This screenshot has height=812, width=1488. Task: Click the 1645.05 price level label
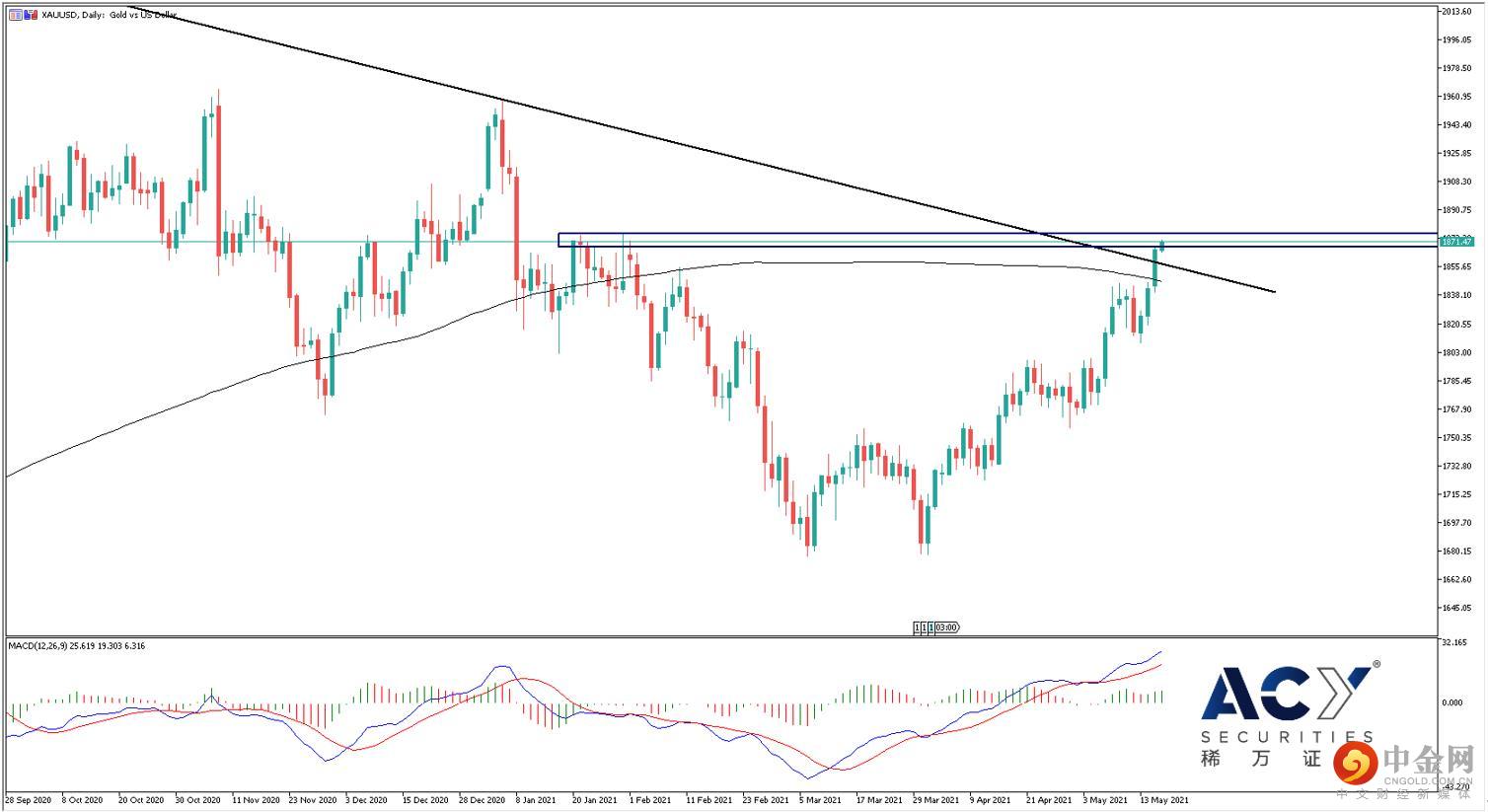pyautogui.click(x=1457, y=608)
